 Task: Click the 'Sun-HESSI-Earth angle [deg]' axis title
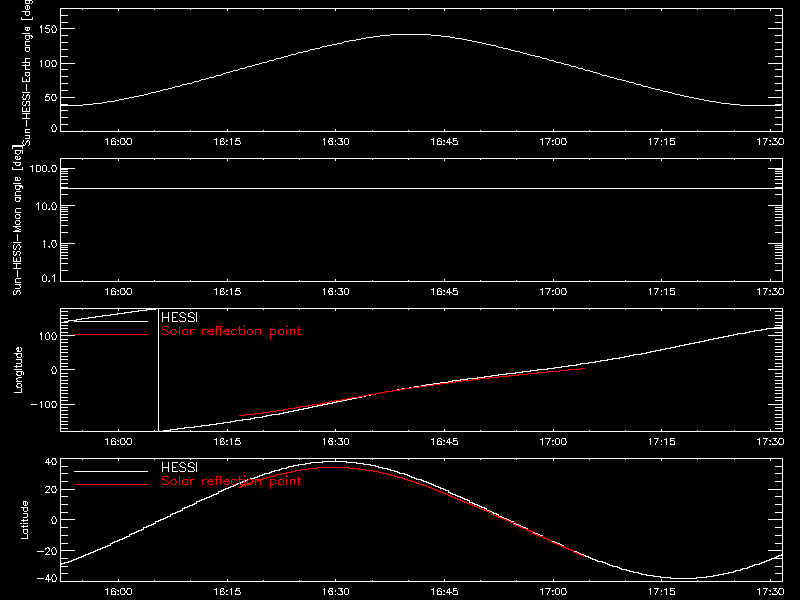(x=28, y=73)
